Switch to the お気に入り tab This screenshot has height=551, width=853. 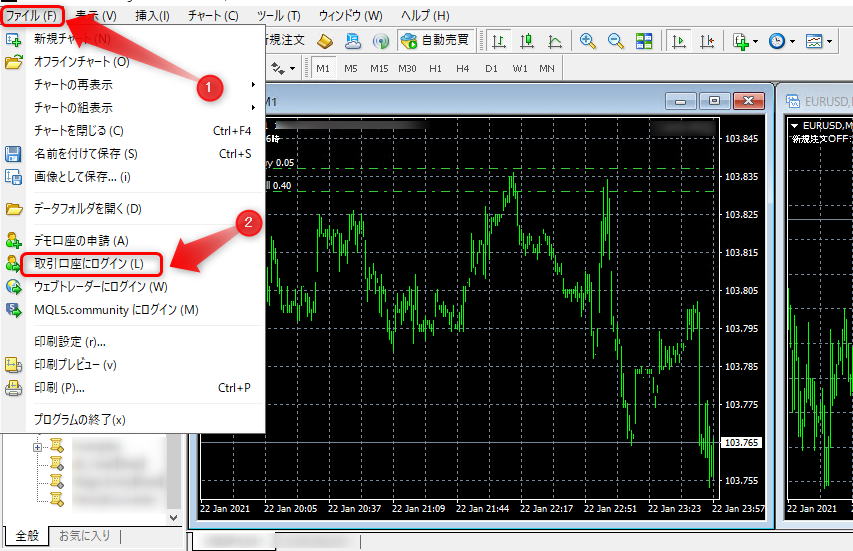tap(85, 536)
